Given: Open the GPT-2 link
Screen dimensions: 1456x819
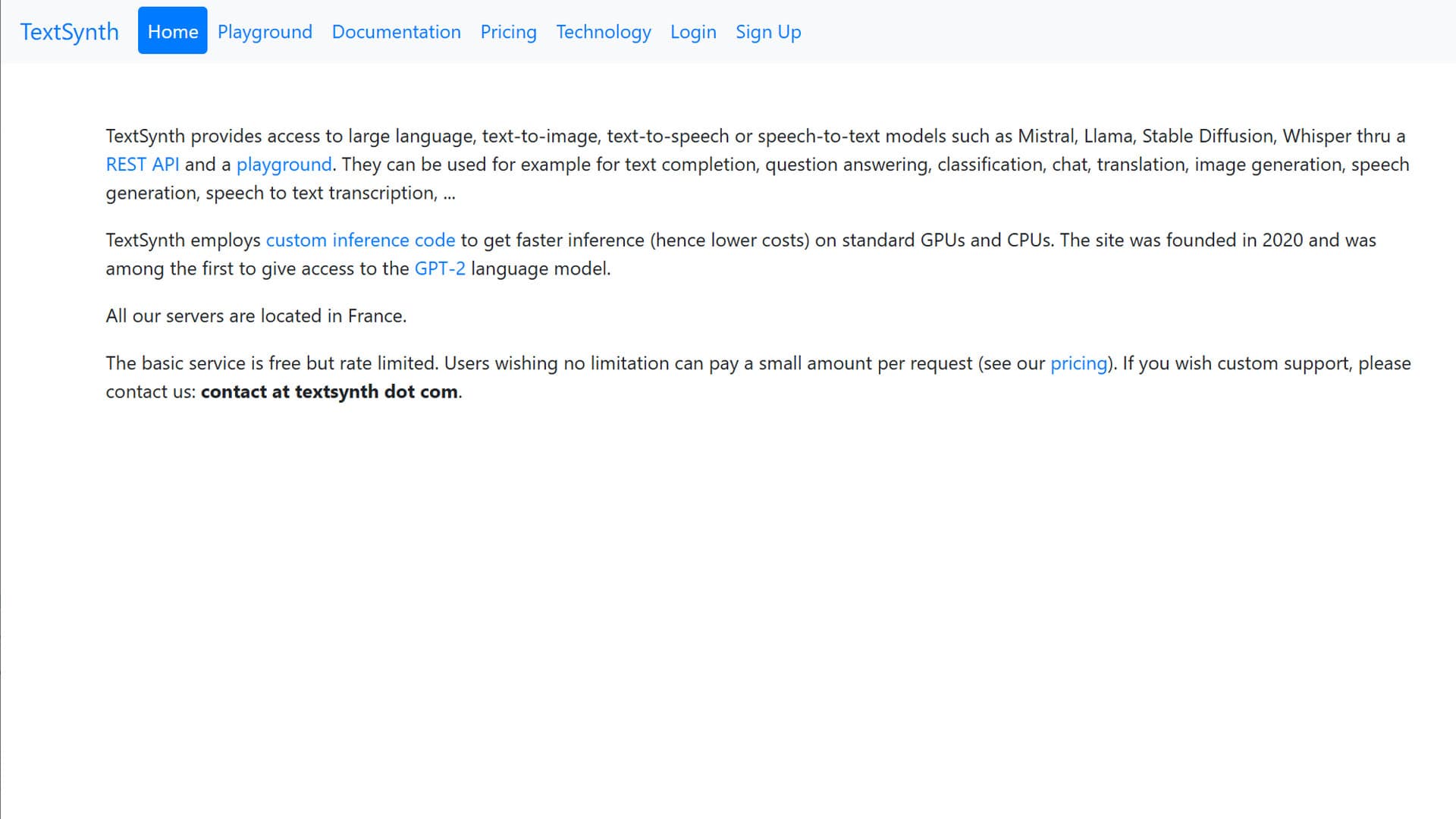Looking at the screenshot, I should coord(440,268).
